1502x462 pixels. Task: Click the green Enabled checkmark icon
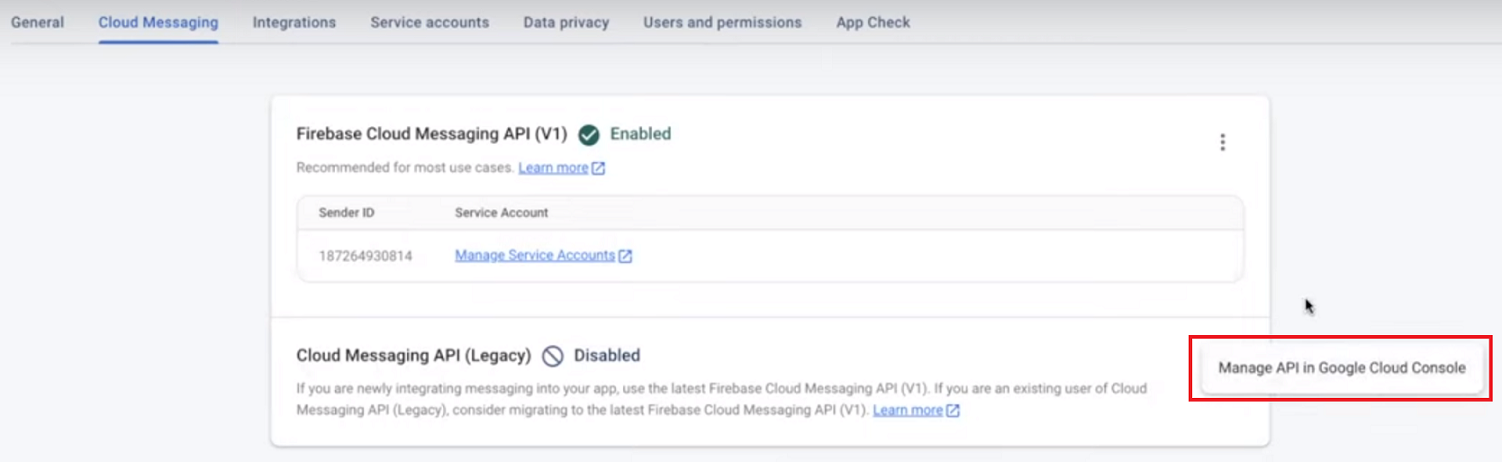pyautogui.click(x=589, y=134)
